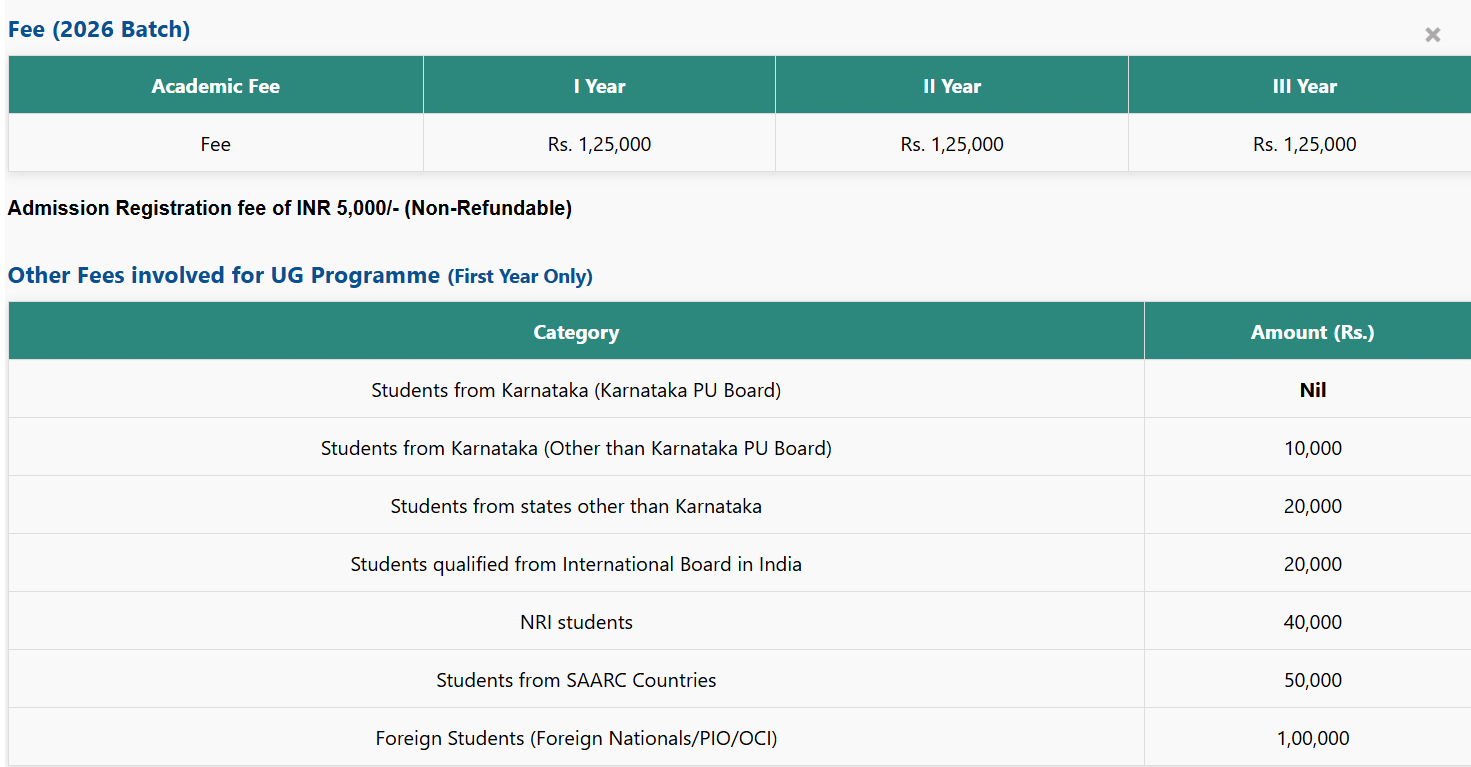Select the II Year column header
The image size is (1471, 767).
click(x=951, y=86)
